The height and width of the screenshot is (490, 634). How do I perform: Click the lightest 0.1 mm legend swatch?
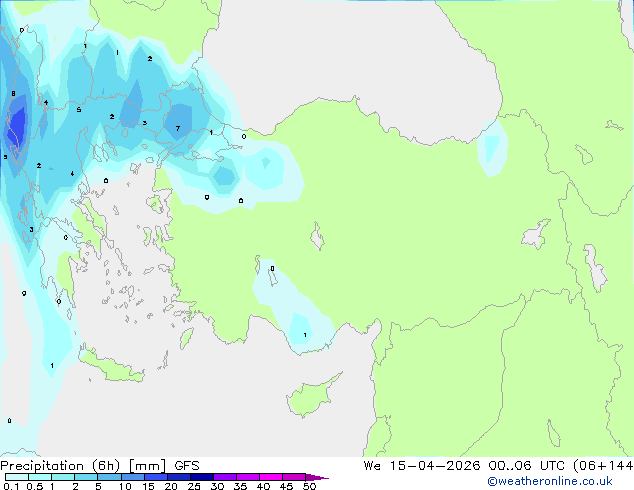tap(17, 477)
